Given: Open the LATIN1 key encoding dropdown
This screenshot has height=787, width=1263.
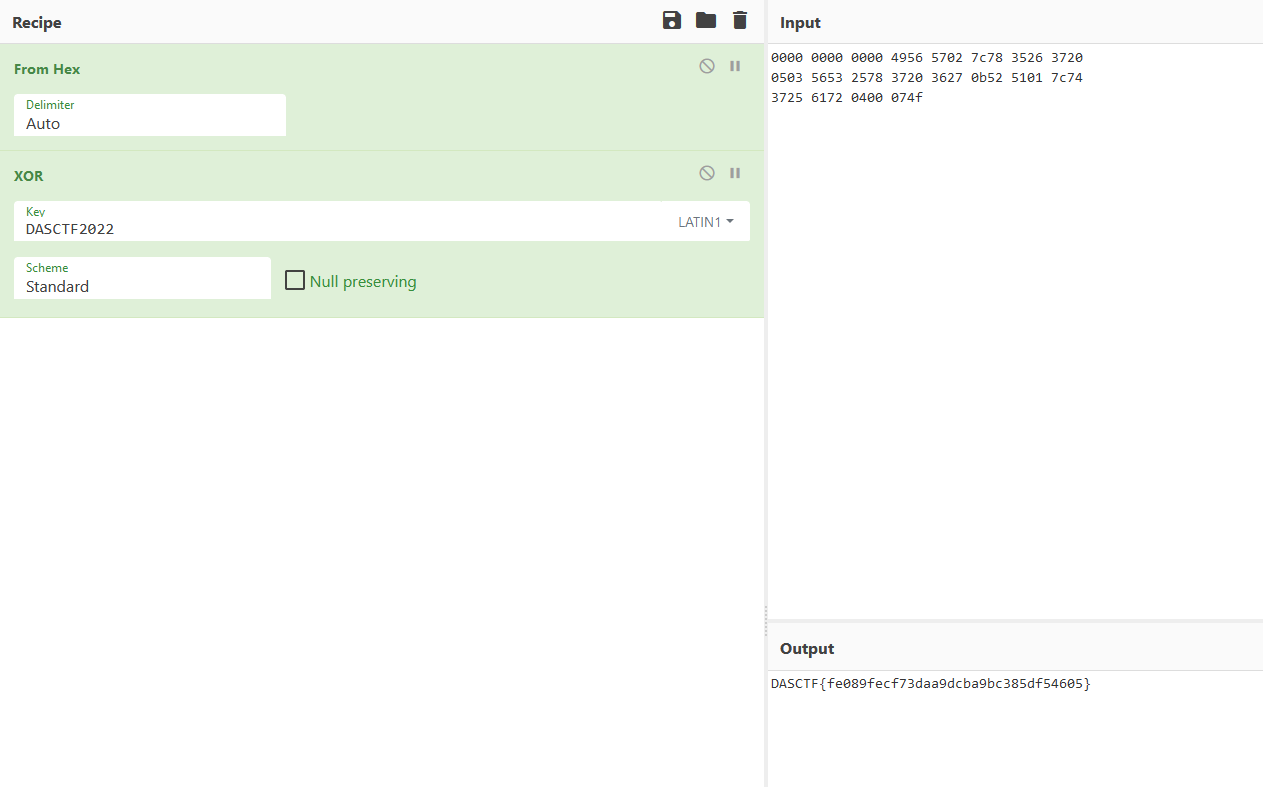Looking at the screenshot, I should click(x=706, y=222).
